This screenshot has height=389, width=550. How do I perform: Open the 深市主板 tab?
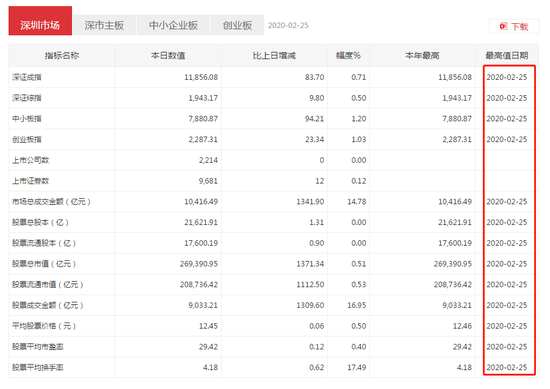pyautogui.click(x=104, y=25)
